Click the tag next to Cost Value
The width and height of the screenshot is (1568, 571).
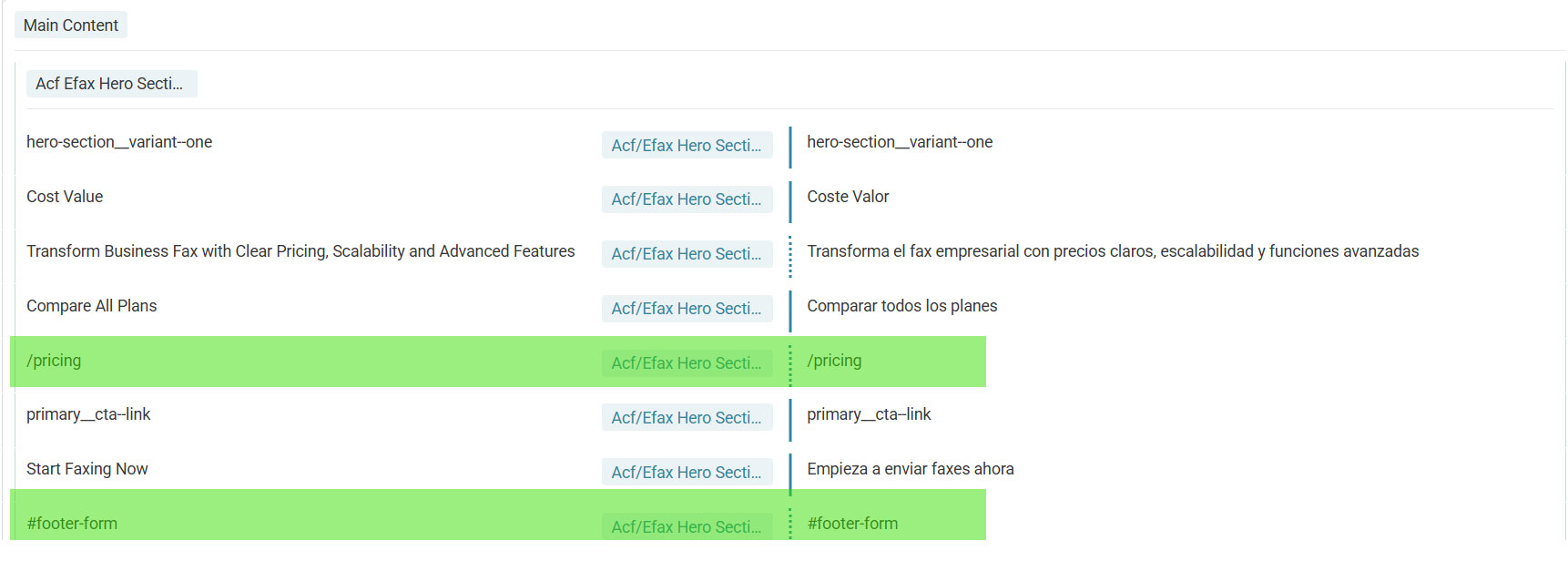(x=687, y=199)
